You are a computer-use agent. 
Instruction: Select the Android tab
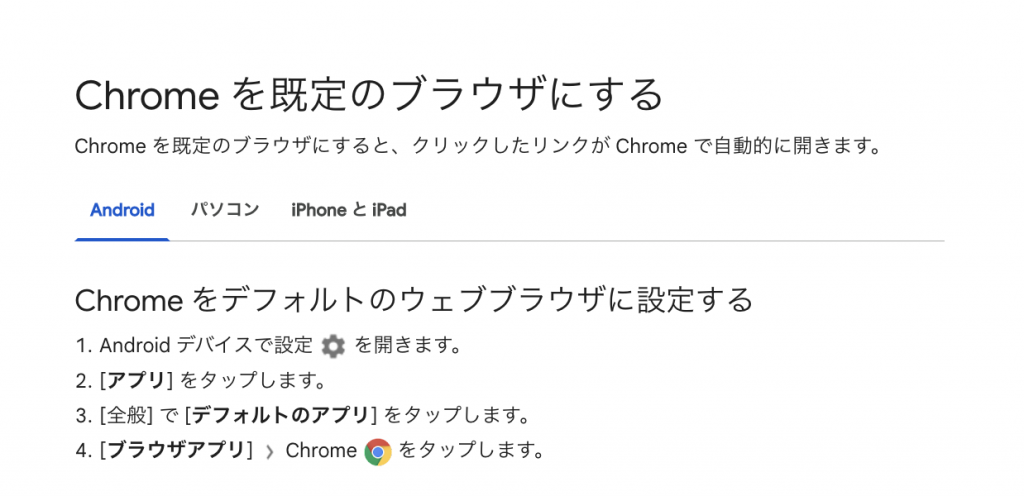(x=122, y=210)
